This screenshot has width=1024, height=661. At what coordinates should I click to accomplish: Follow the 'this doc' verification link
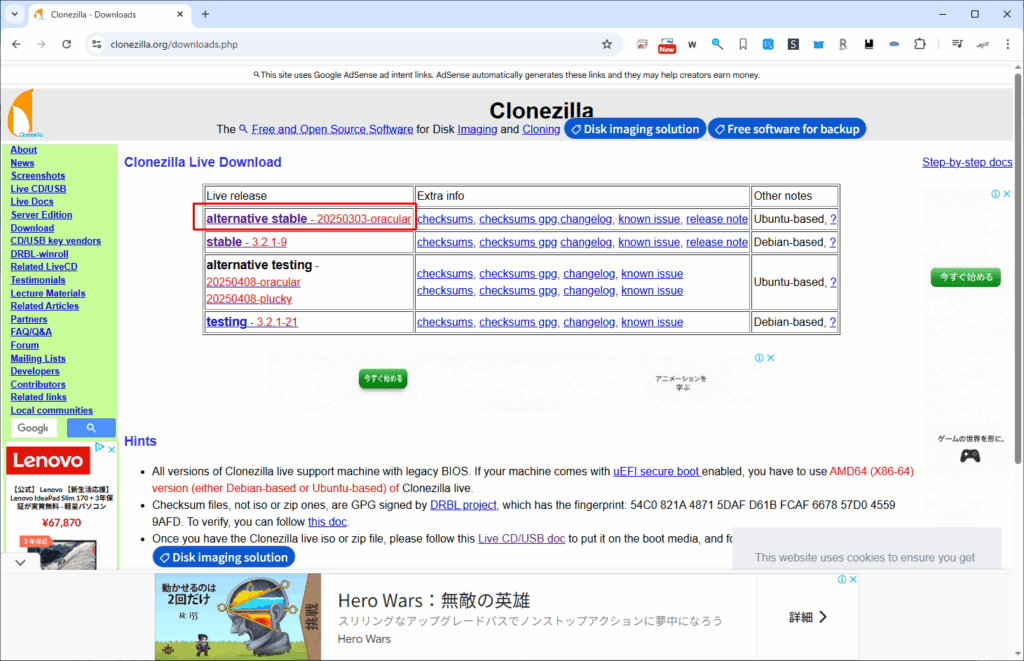(x=327, y=522)
